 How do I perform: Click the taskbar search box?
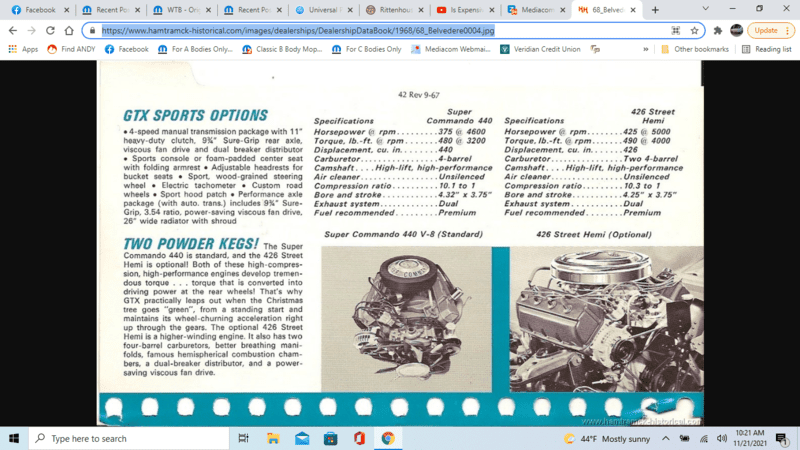tap(129, 438)
